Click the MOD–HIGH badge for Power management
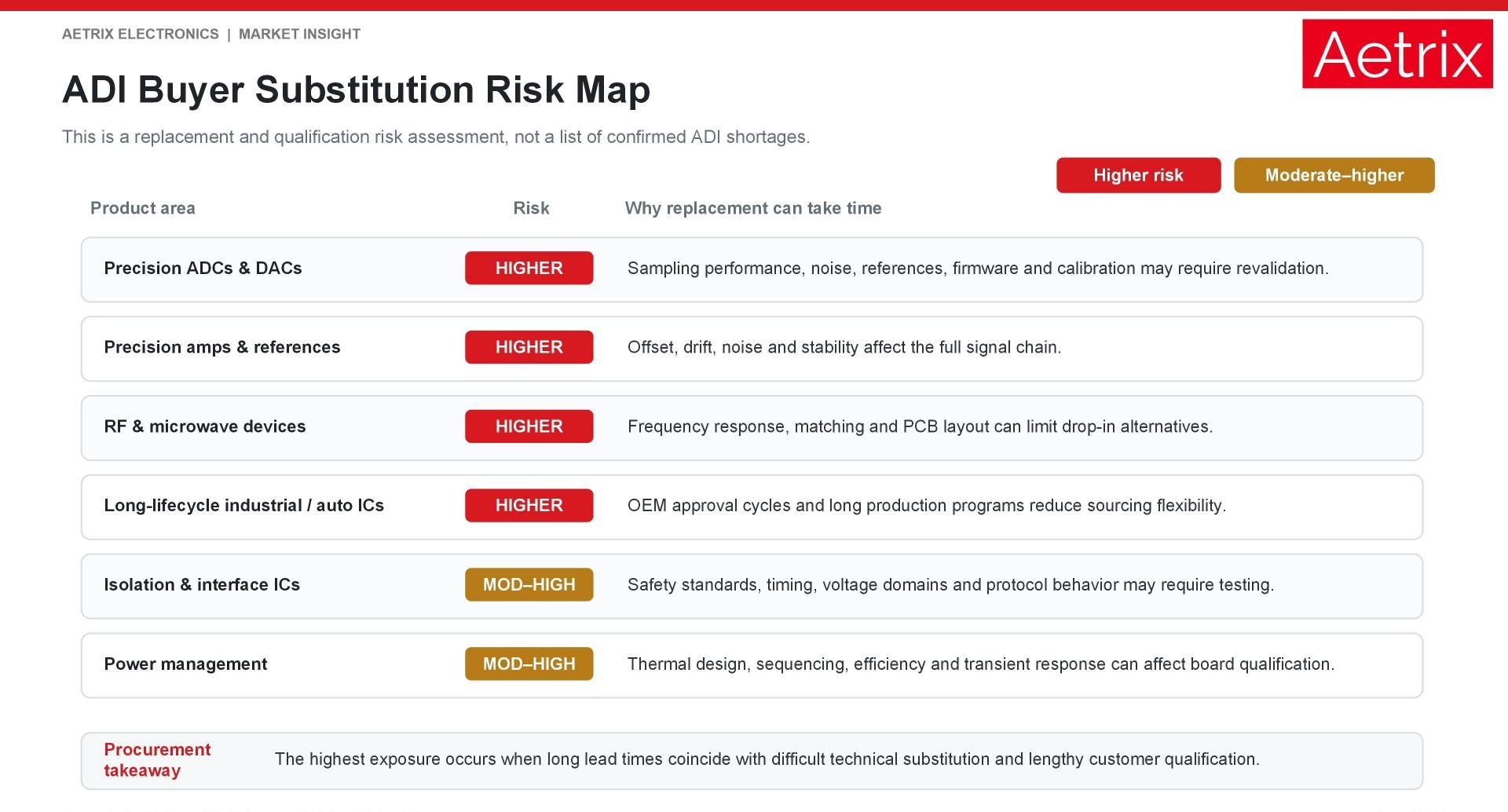Screen dimensions: 1508x812 (529, 664)
